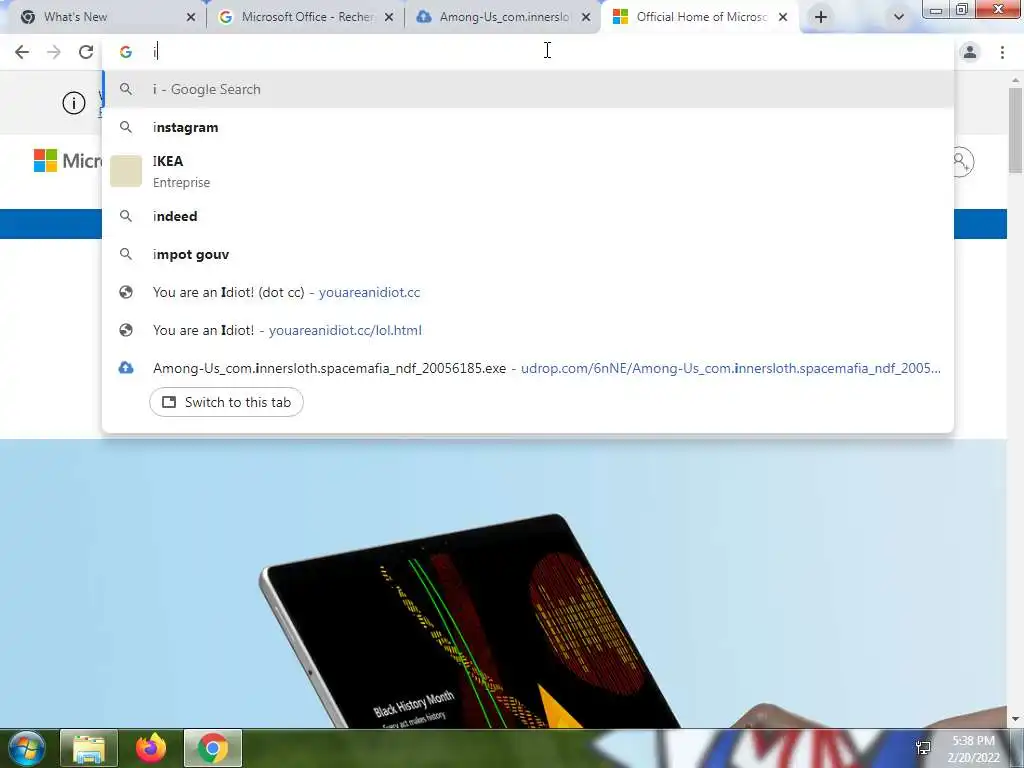Reload the current page
Screen dimensions: 1024x768
click(86, 52)
